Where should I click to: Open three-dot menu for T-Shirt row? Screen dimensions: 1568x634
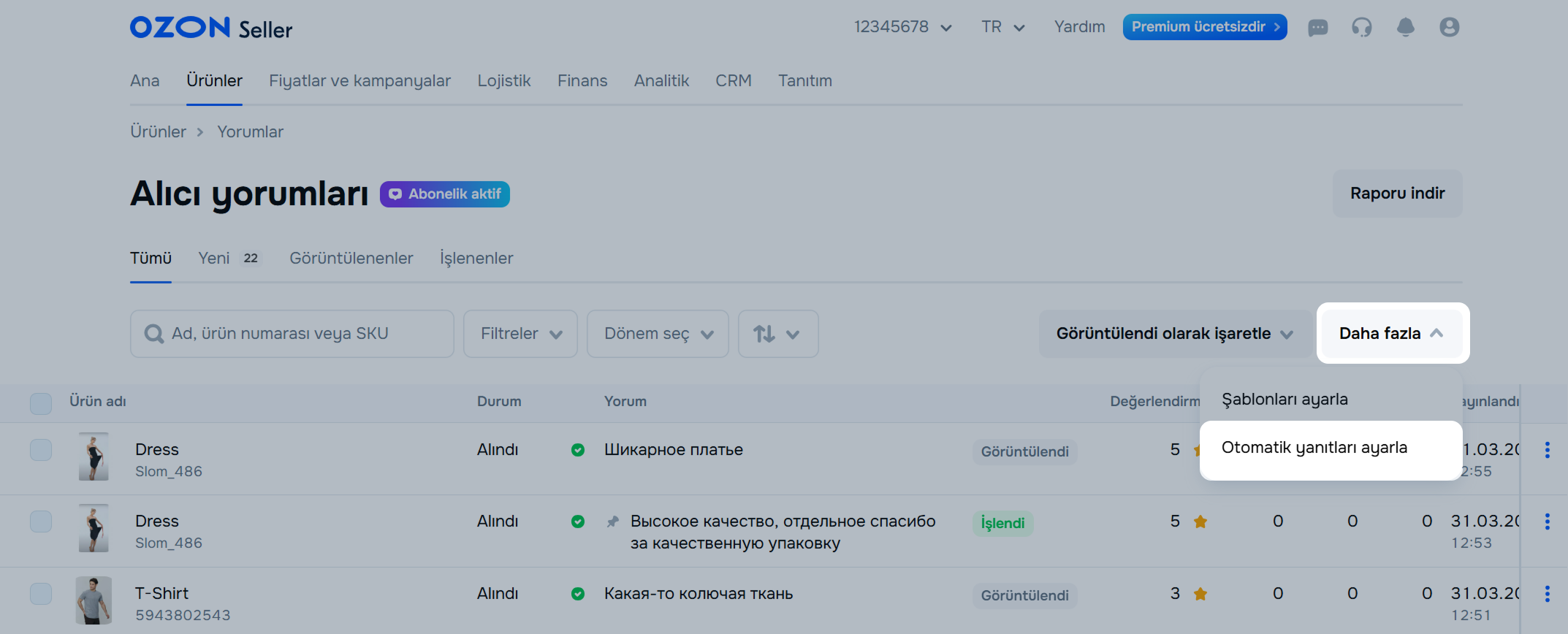point(1547,594)
